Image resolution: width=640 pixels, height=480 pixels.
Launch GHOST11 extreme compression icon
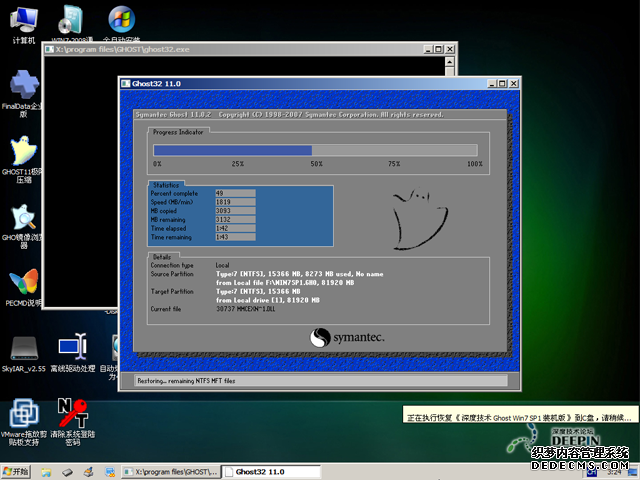24,159
